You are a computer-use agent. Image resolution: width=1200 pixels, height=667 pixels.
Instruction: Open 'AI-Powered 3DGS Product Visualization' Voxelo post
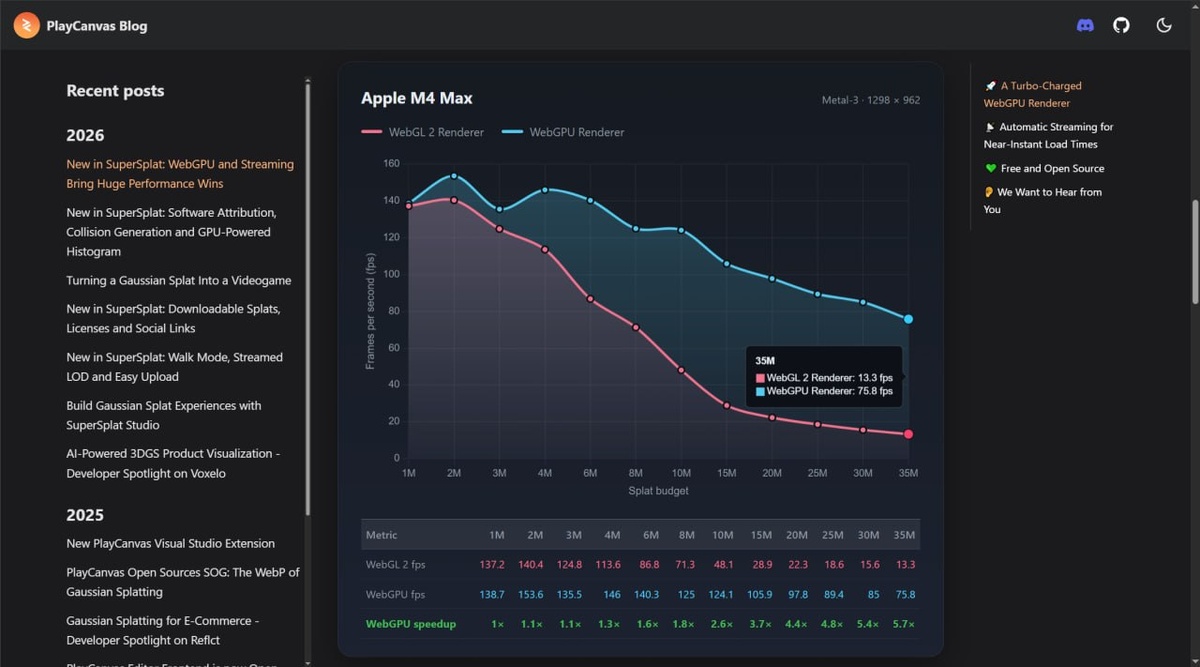pos(173,463)
